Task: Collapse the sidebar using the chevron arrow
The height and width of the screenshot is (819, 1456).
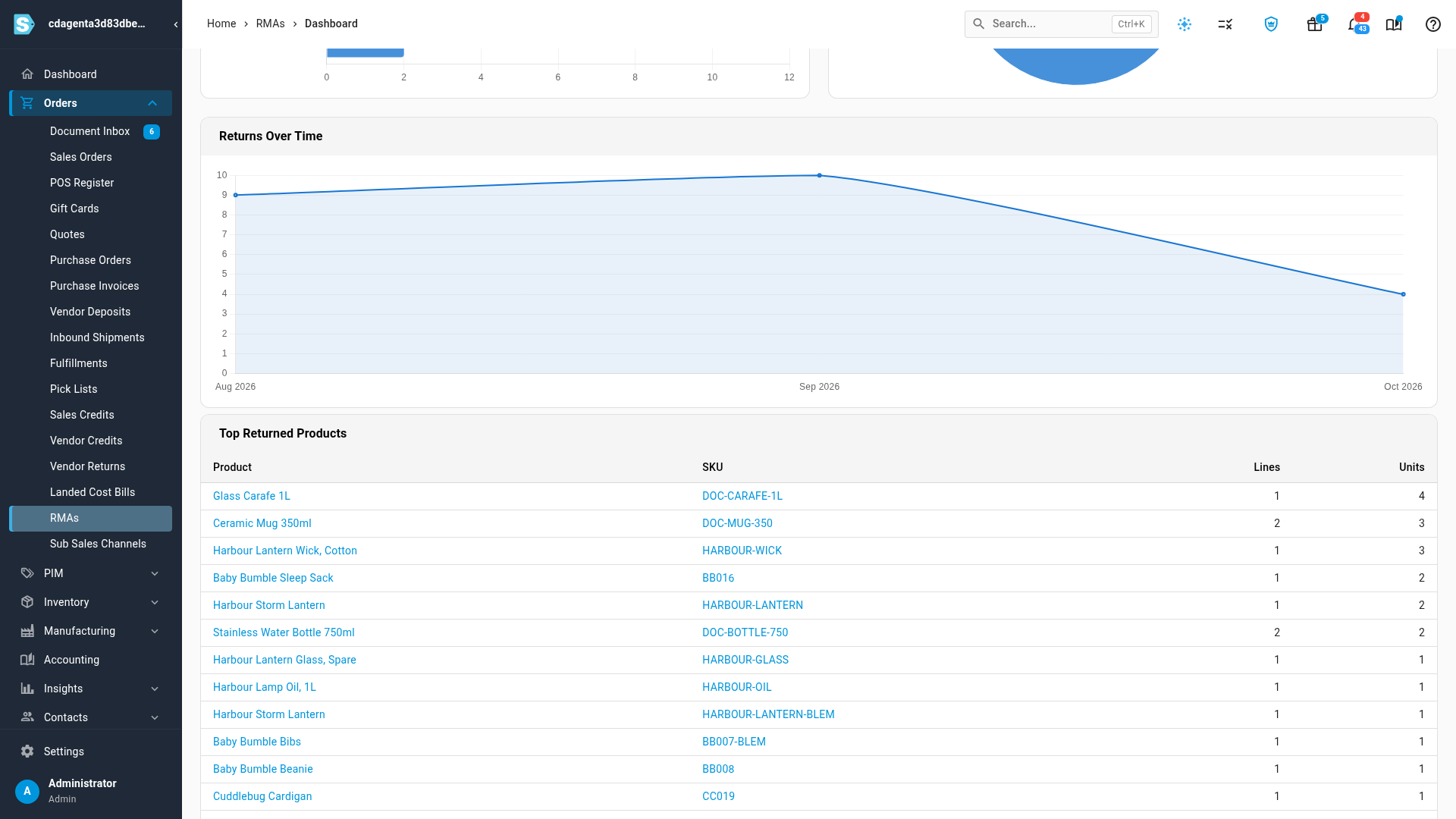Action: (x=176, y=24)
